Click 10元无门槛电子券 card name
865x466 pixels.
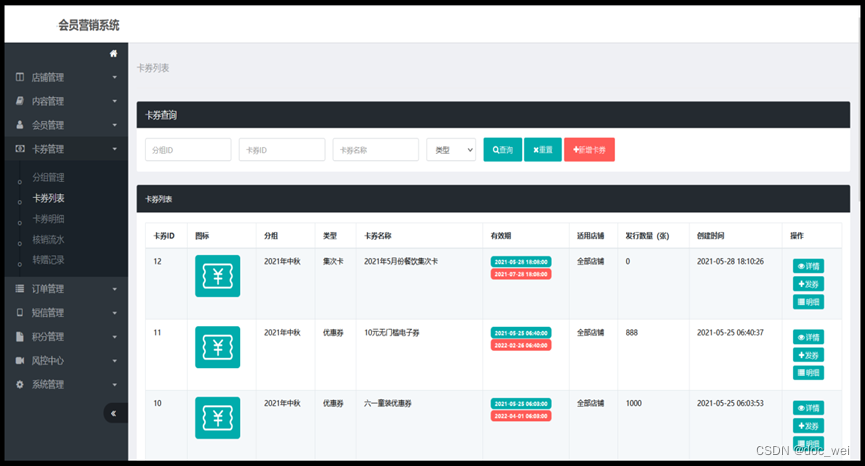392,333
